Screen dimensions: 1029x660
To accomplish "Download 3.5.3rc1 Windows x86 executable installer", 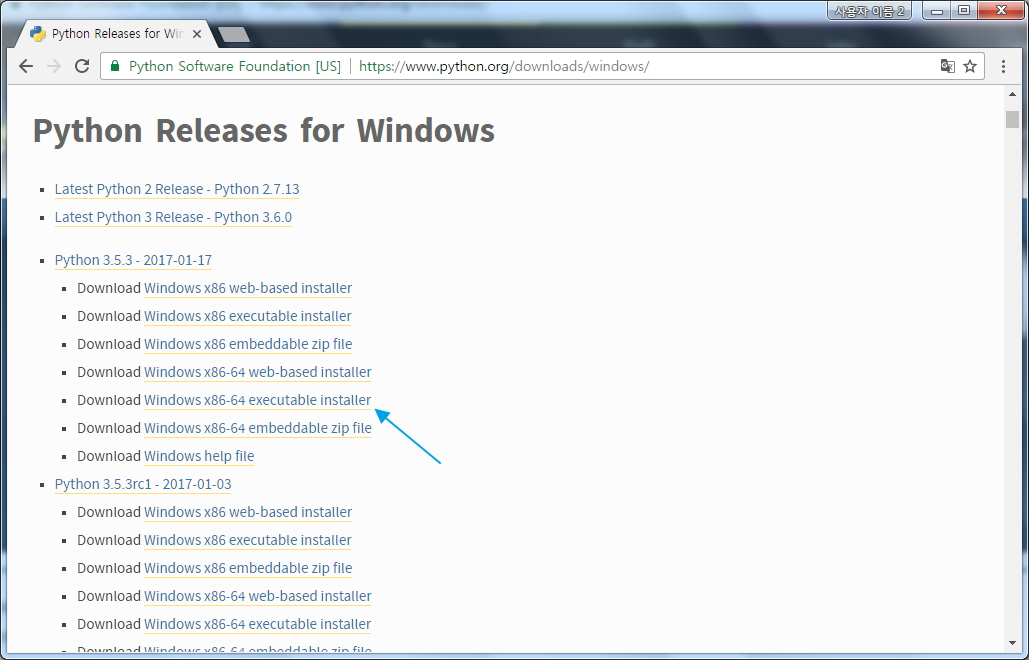I will 248,540.
